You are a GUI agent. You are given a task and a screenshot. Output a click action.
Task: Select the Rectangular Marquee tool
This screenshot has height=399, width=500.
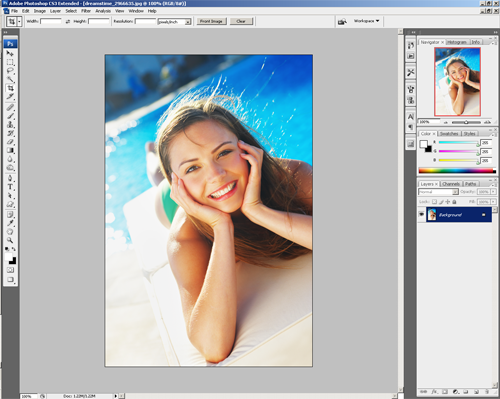(10, 62)
